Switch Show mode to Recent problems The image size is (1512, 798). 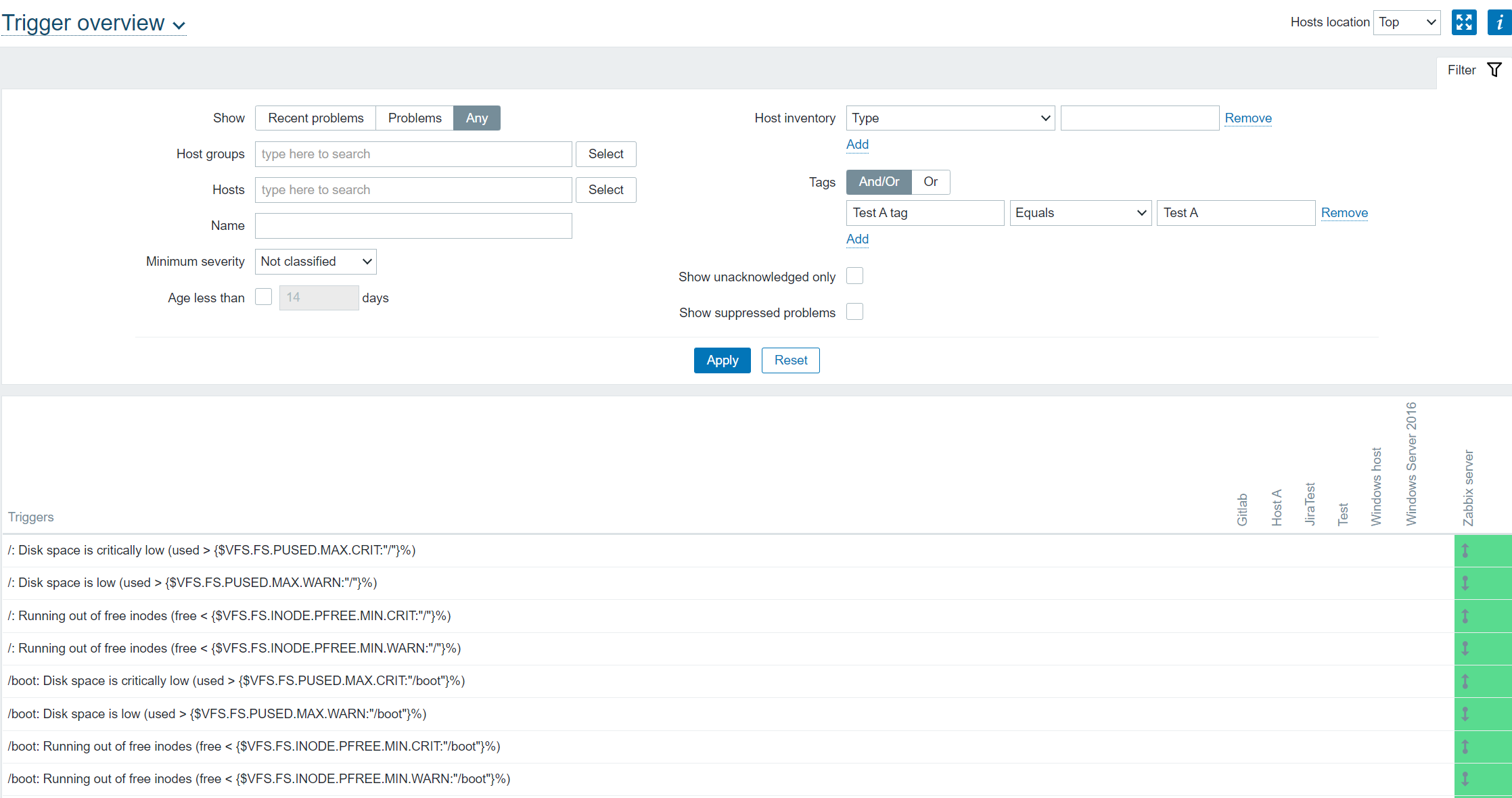[315, 118]
